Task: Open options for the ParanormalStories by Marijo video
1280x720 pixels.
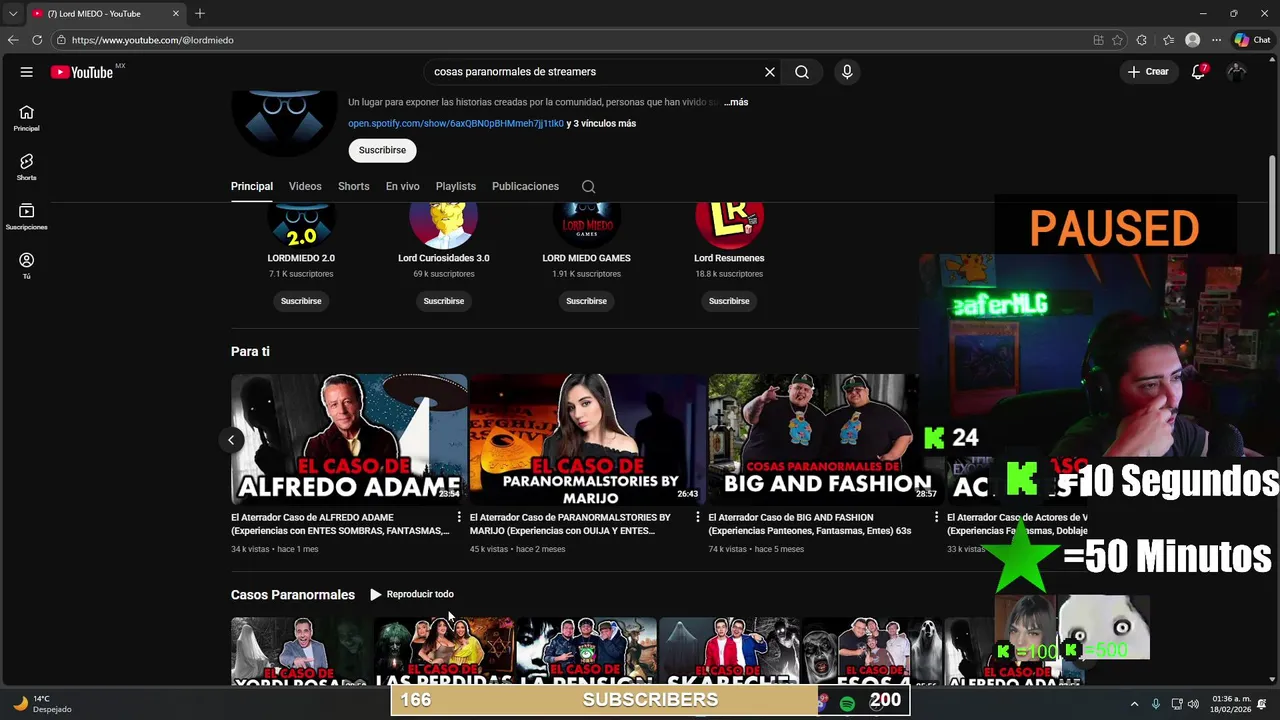Action: point(698,517)
